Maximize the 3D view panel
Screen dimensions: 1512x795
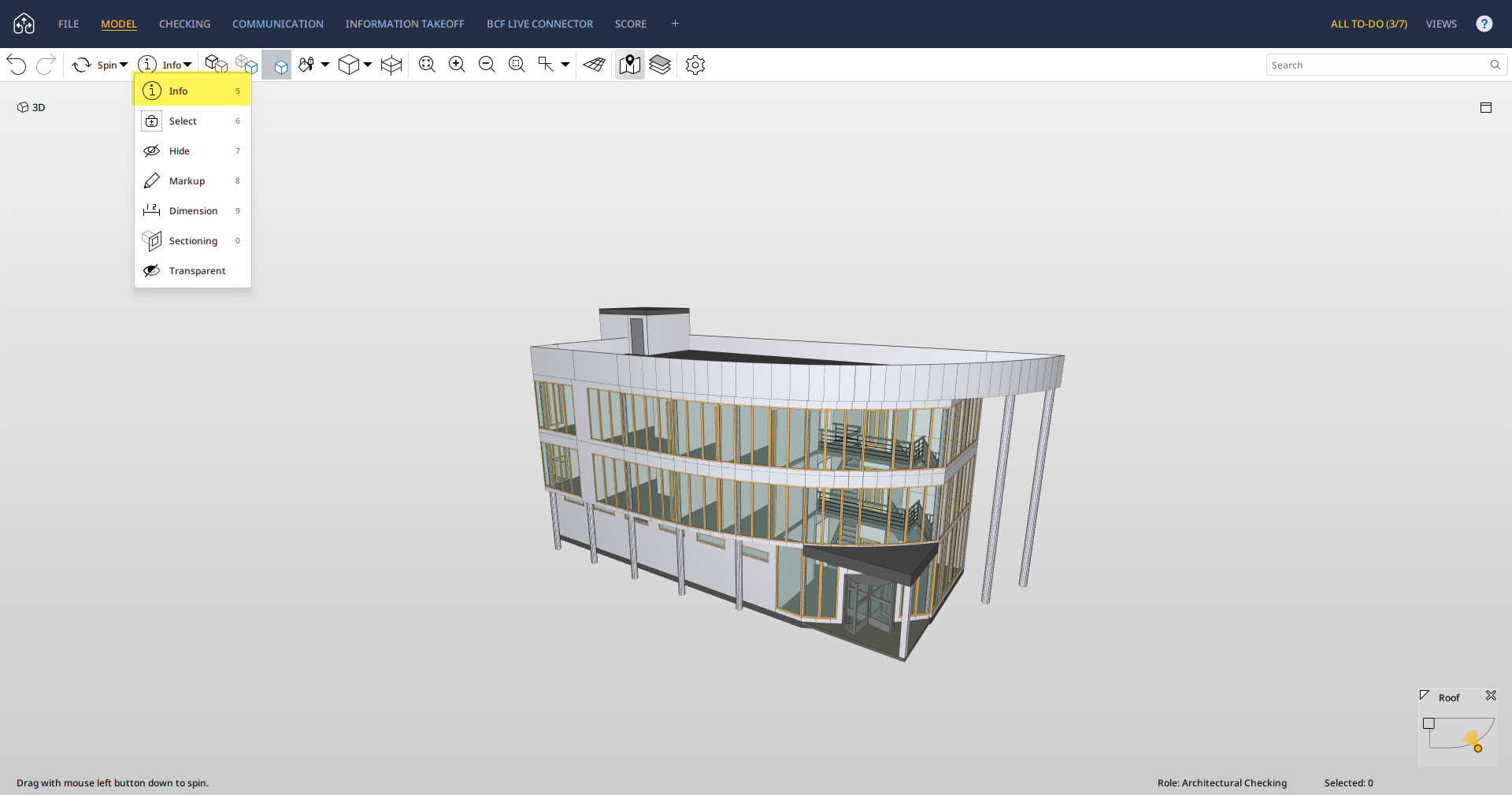pyautogui.click(x=1486, y=107)
